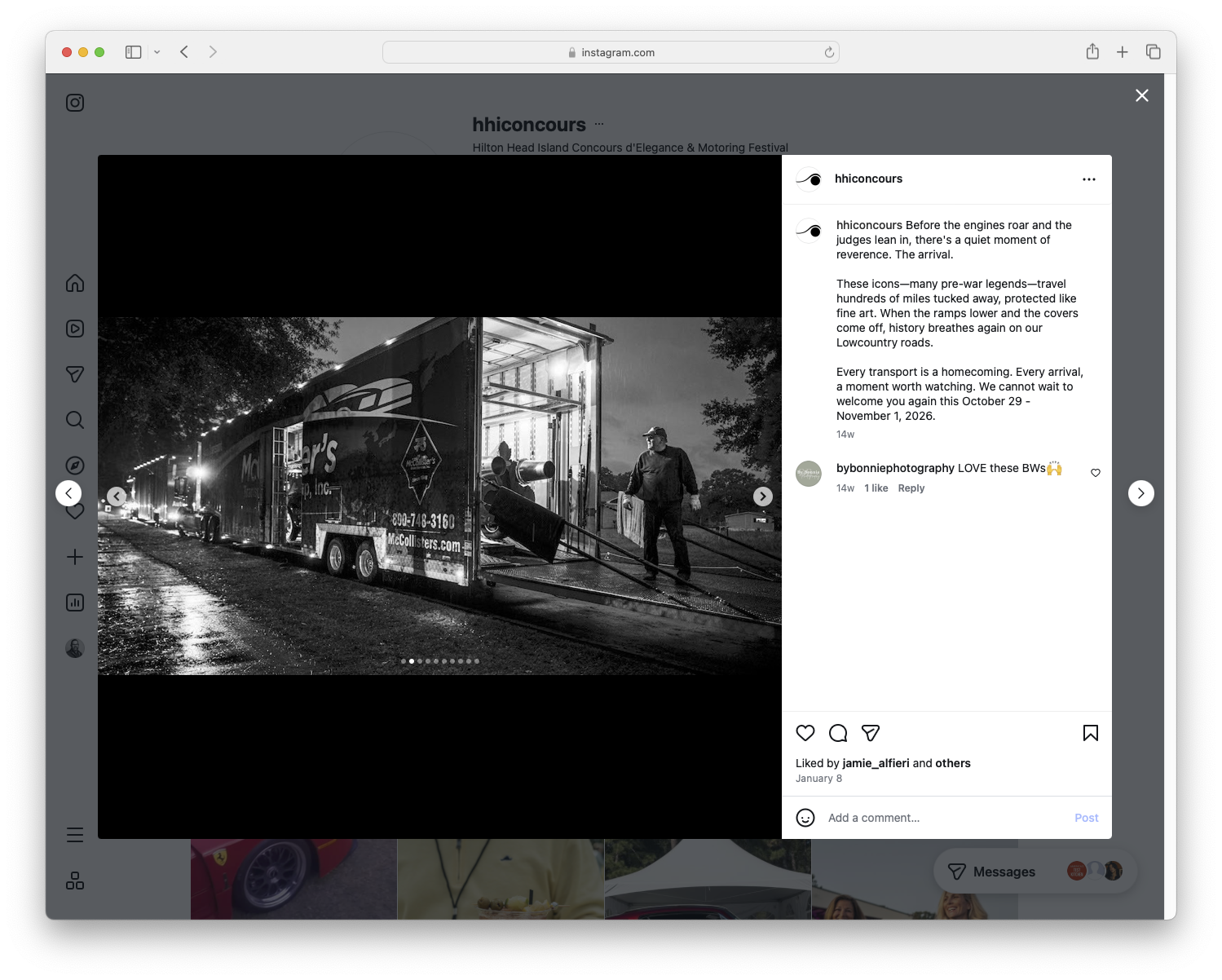Select the Reels sidebar icon
The image size is (1222, 980).
(x=74, y=329)
